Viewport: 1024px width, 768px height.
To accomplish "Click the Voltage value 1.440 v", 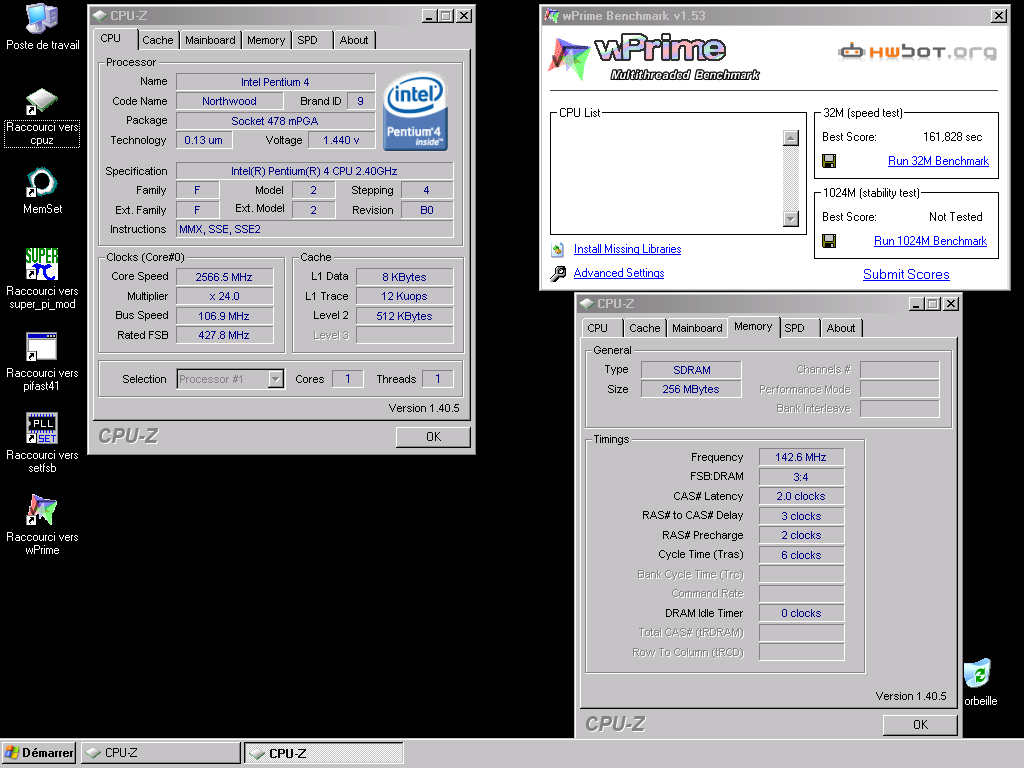I will coord(341,140).
